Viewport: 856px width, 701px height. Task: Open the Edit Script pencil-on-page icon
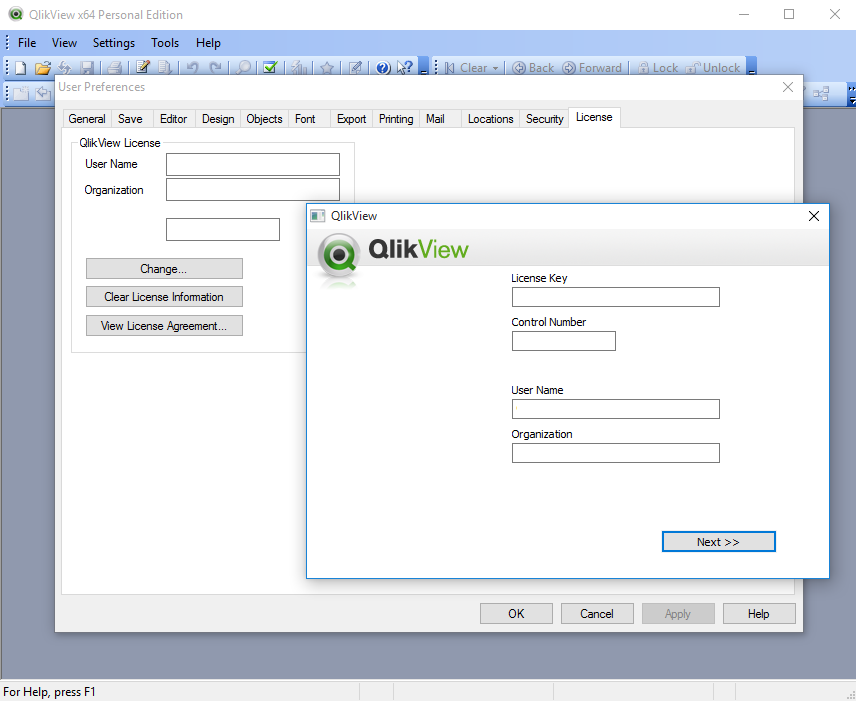click(143, 68)
